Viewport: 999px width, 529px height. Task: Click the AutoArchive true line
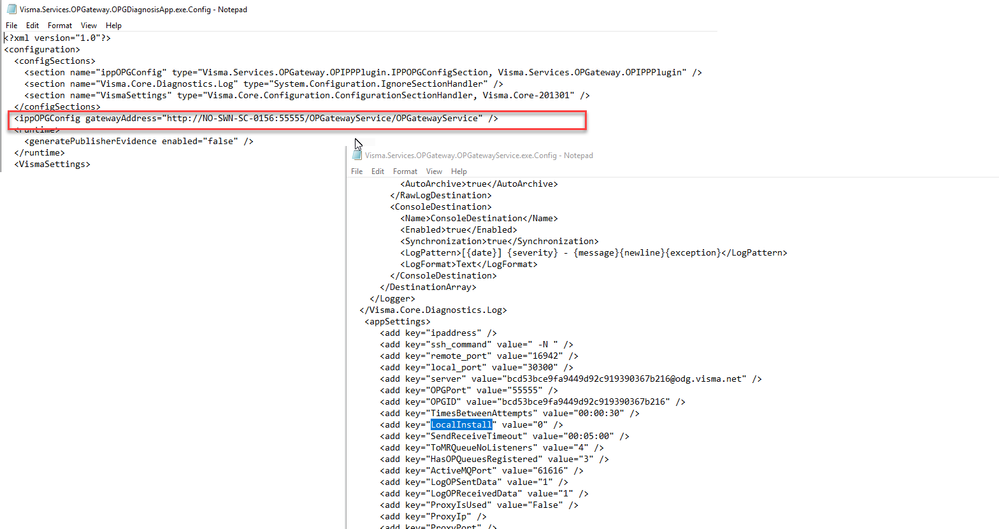[x=479, y=184]
